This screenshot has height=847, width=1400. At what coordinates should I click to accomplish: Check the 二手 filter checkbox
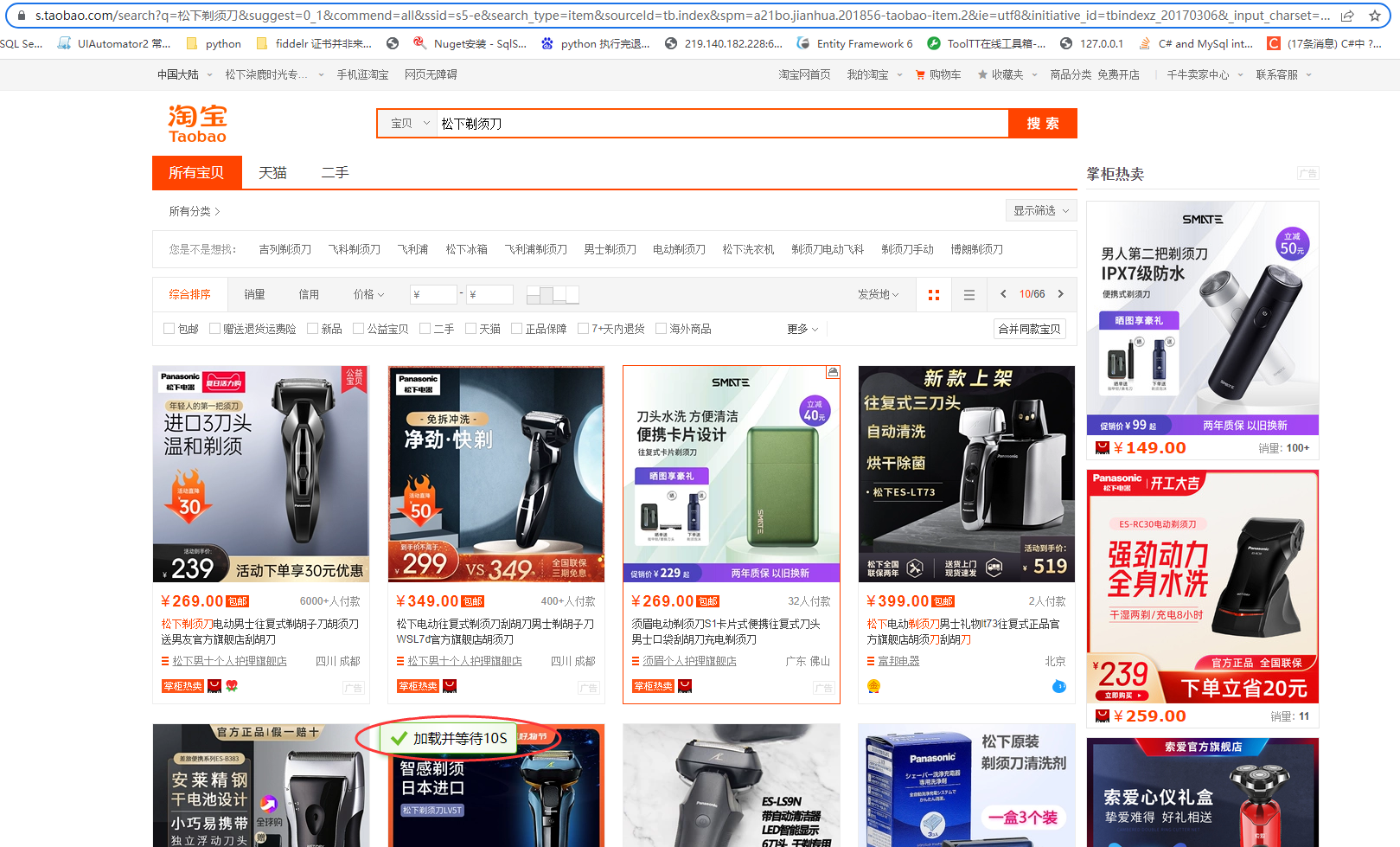[425, 329]
